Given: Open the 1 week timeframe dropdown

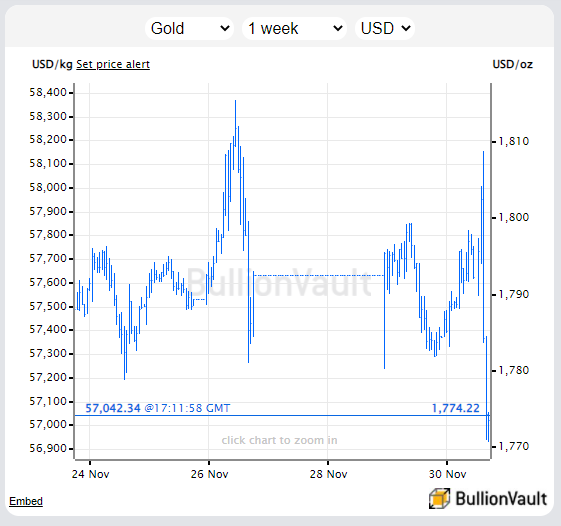Looking at the screenshot, I should 294,28.
